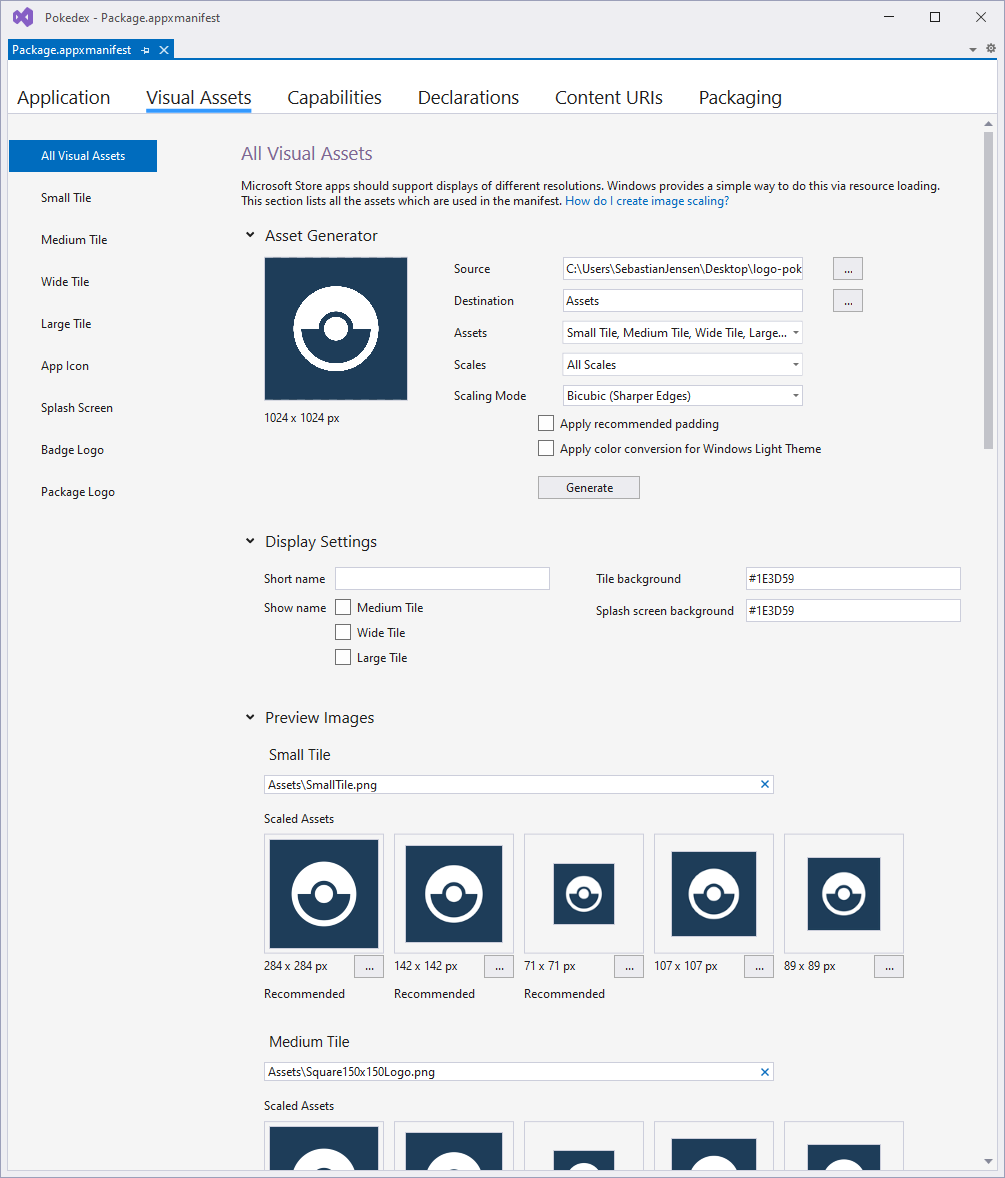1005x1178 pixels.
Task: Browse for the Destination folder
Action: (847, 301)
